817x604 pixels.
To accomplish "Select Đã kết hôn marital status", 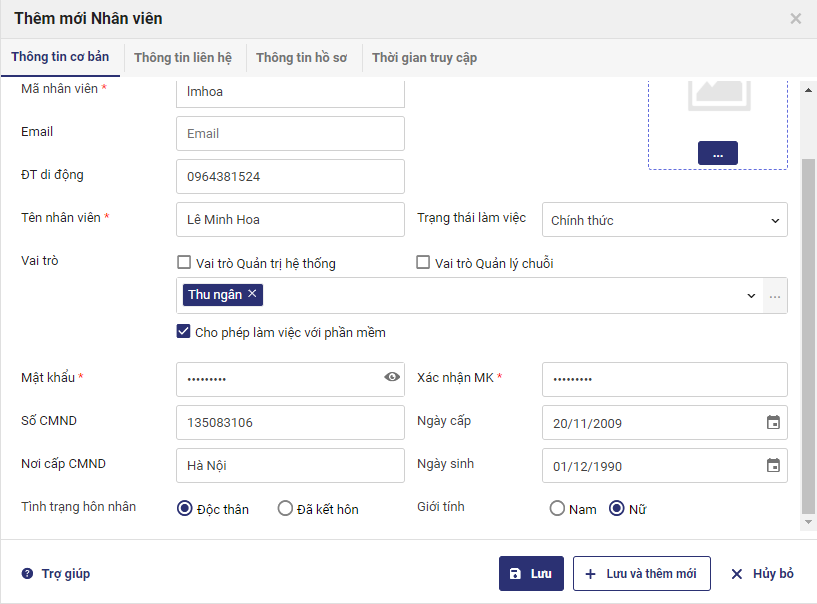I will point(285,509).
